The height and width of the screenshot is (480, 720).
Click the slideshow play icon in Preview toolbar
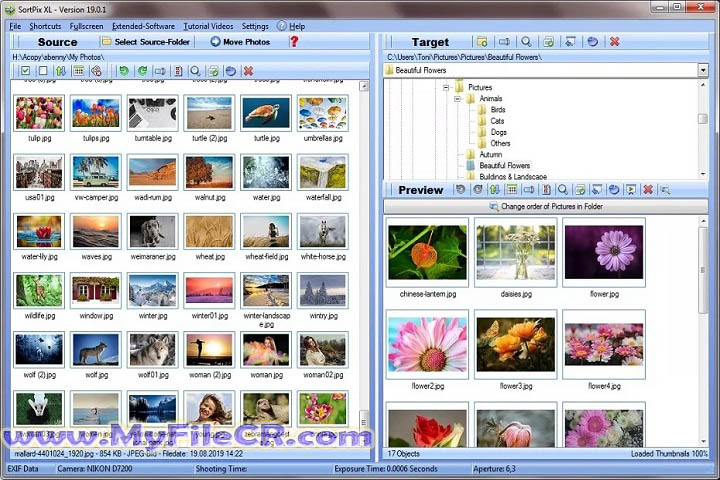(631, 189)
